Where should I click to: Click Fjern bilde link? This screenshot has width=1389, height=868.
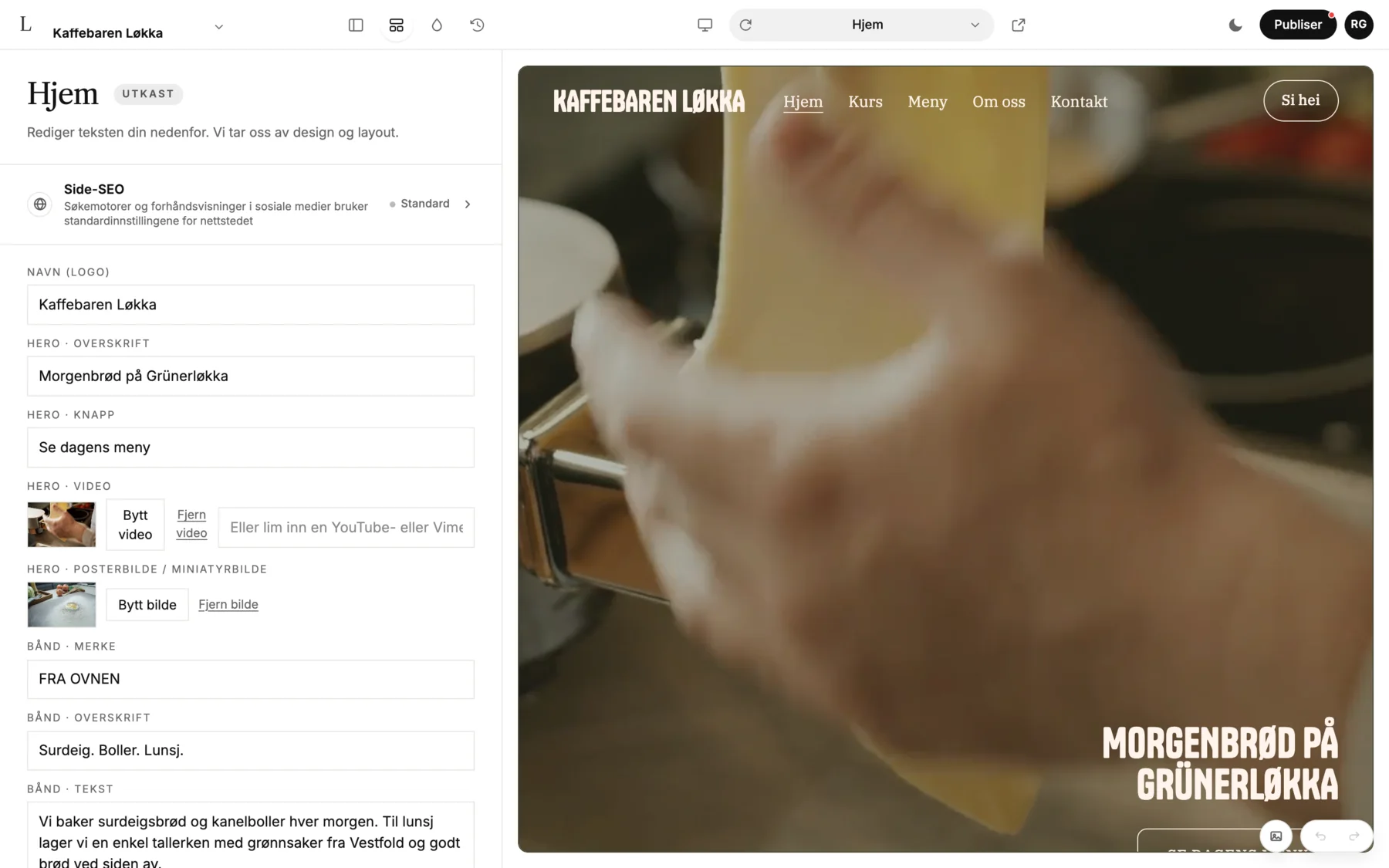point(228,604)
